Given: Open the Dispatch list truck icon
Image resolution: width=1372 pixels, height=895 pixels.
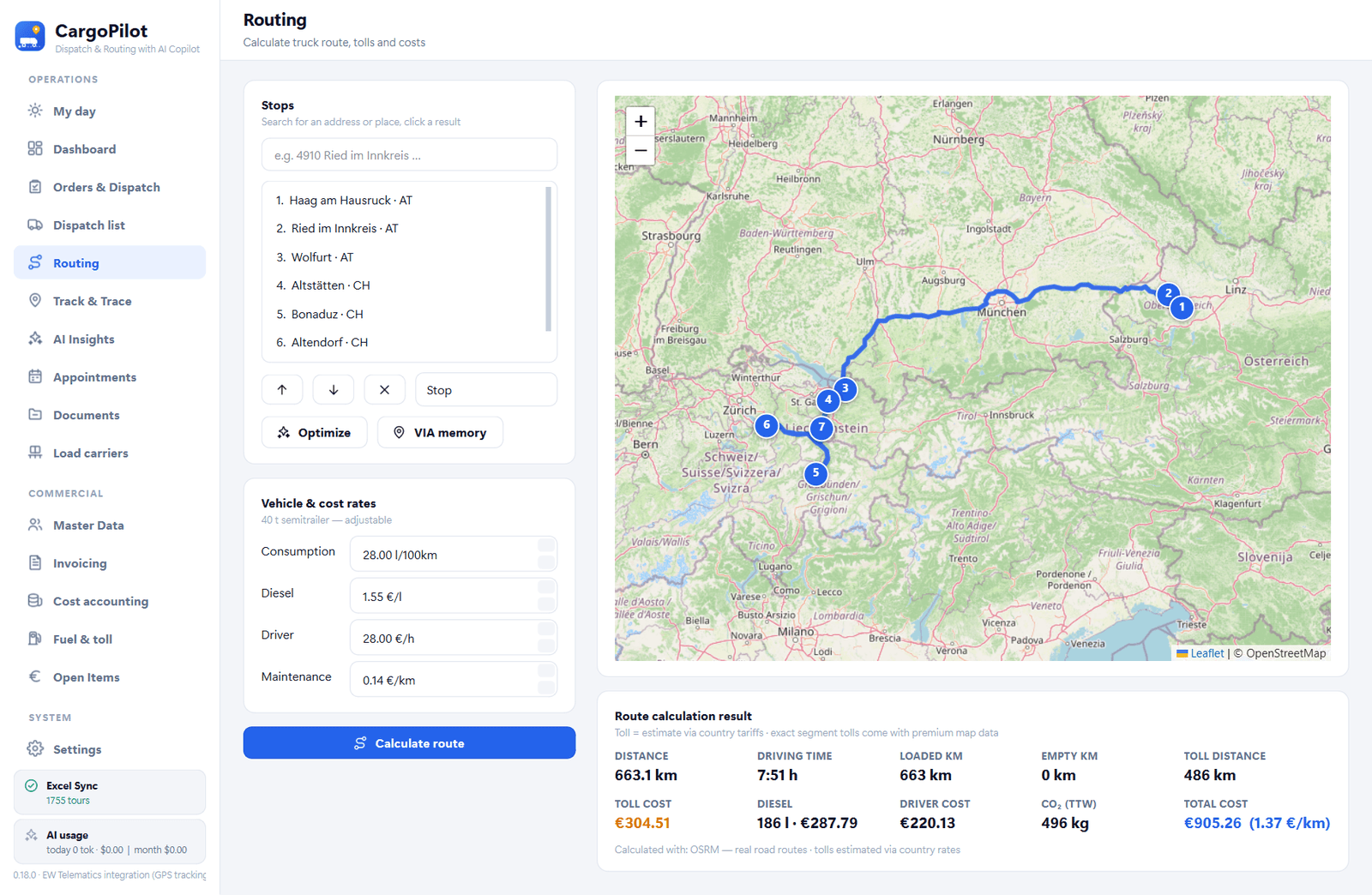Looking at the screenshot, I should pyautogui.click(x=35, y=225).
